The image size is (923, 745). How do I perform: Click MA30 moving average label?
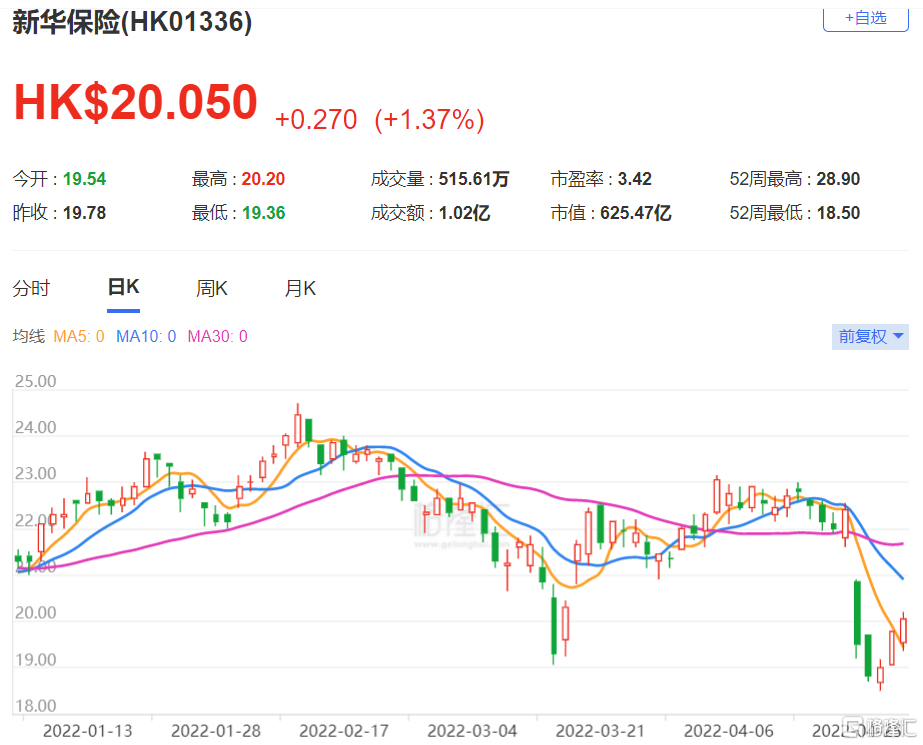click(x=217, y=337)
